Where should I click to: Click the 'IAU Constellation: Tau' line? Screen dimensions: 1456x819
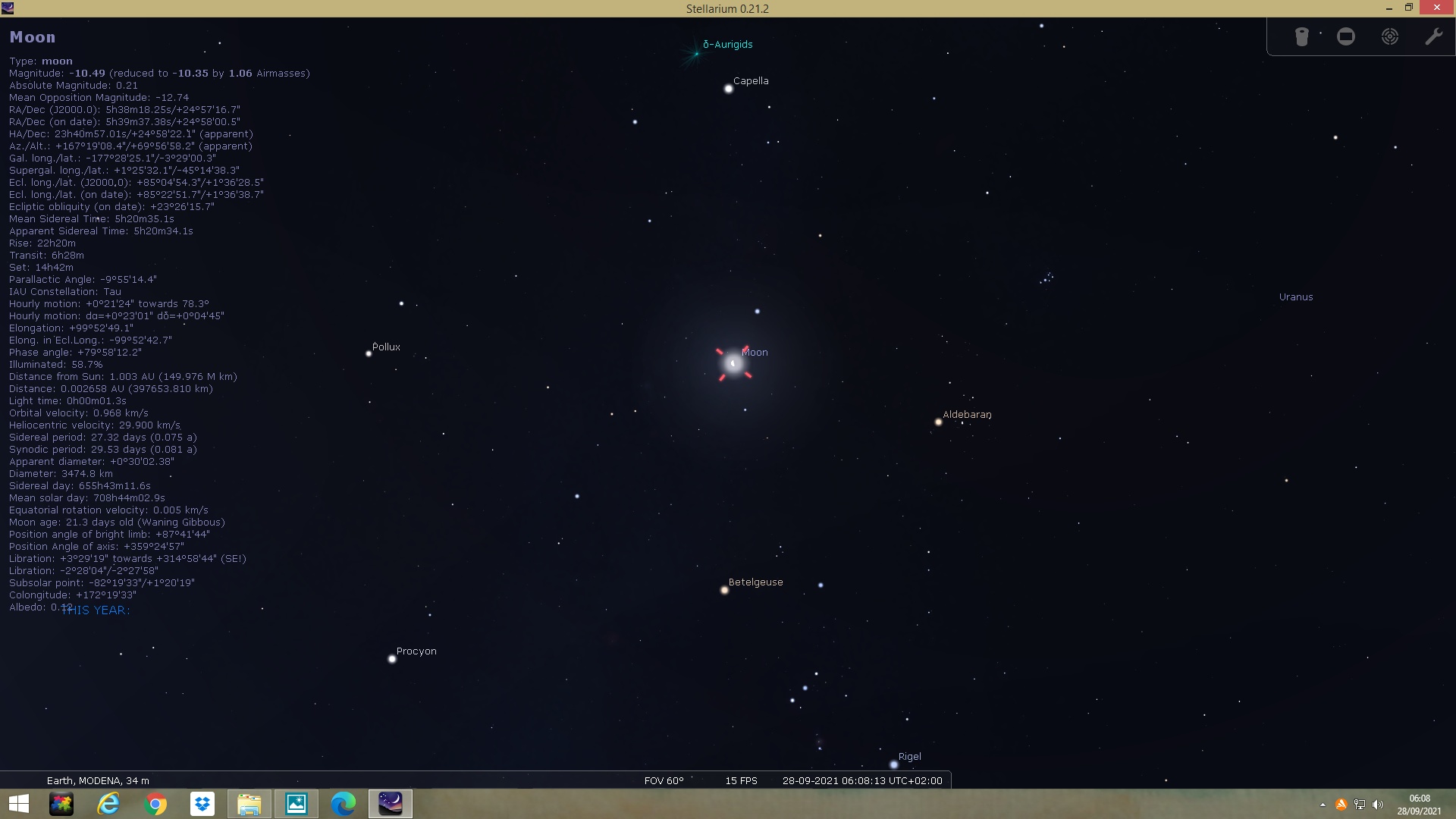(x=65, y=292)
